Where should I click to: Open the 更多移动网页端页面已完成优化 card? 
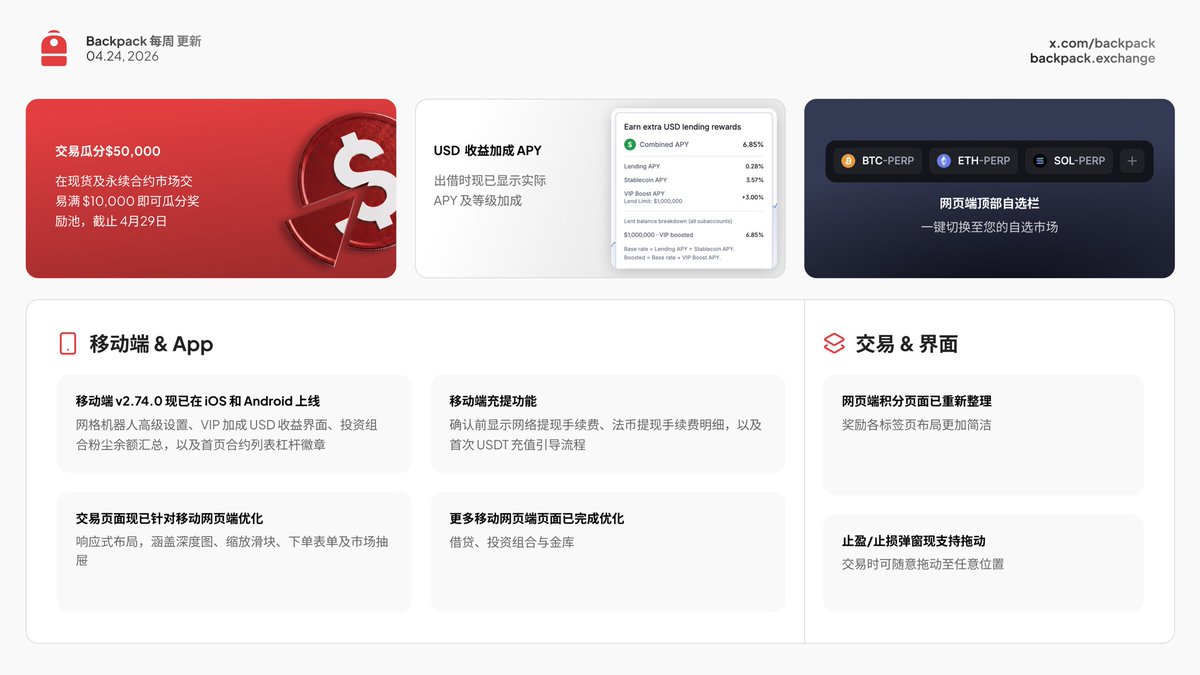pyautogui.click(x=608, y=551)
